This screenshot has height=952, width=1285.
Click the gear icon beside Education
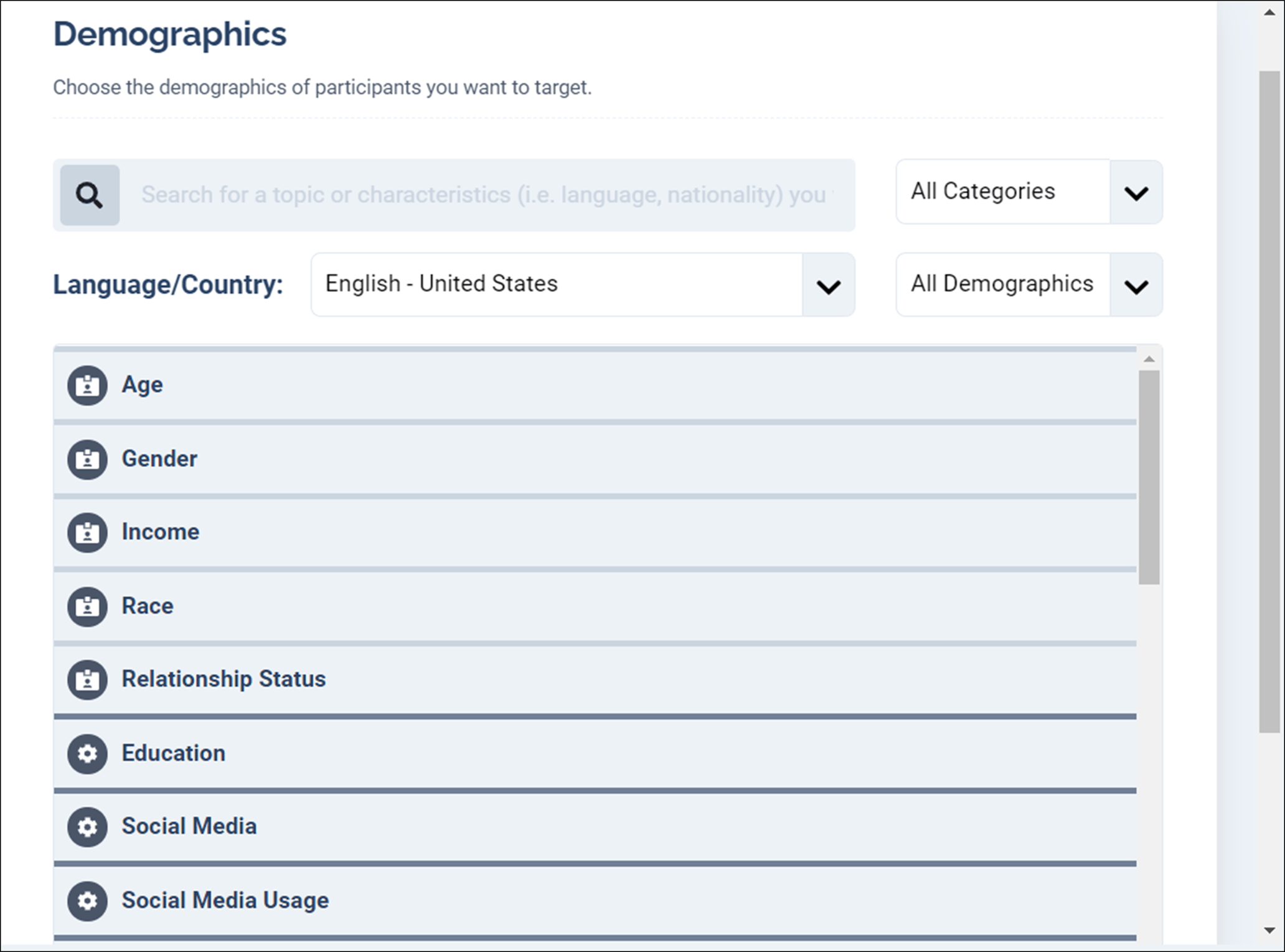tap(87, 753)
